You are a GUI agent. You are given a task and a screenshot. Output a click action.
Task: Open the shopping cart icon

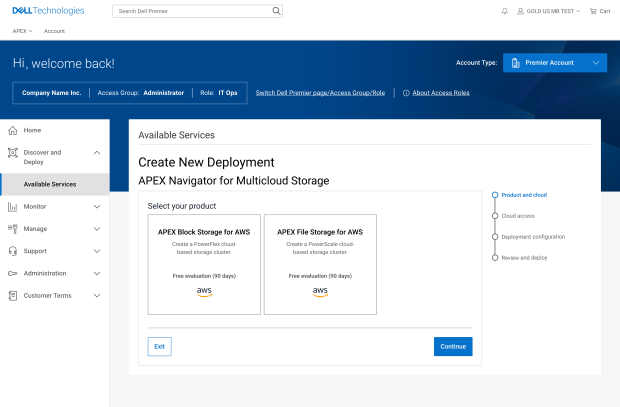click(593, 11)
